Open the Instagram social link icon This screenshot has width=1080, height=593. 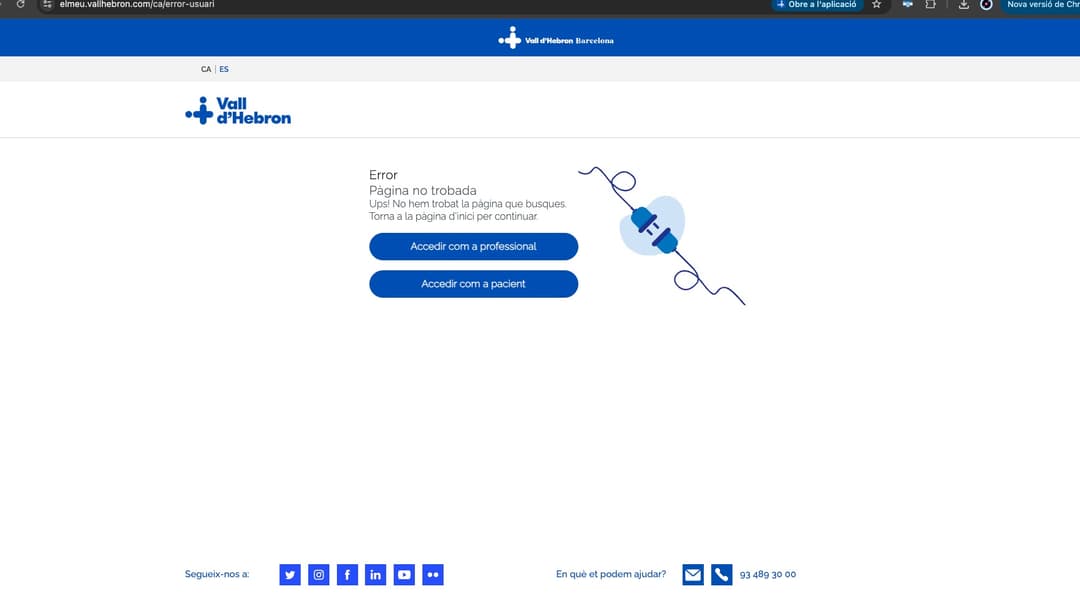[x=318, y=575]
